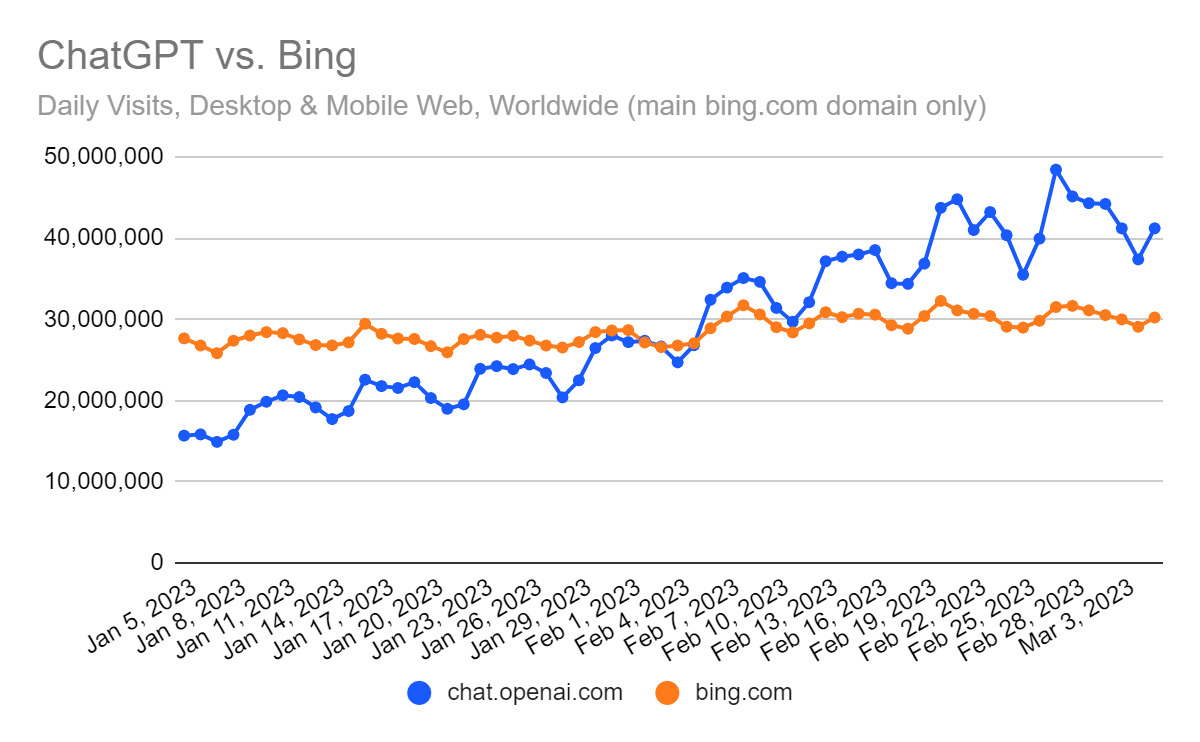This screenshot has width=1200, height=742.
Task: Click the blue chat.openai.com legend dot
Action: pos(420,692)
